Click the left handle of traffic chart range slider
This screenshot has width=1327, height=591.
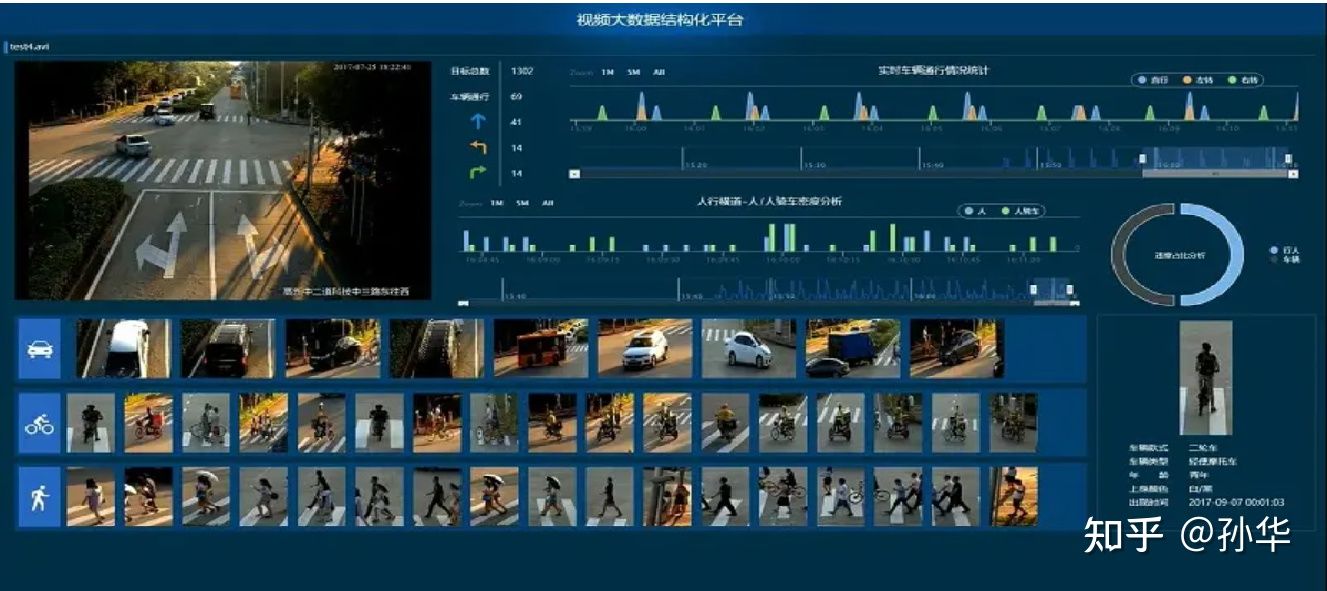tap(1143, 158)
